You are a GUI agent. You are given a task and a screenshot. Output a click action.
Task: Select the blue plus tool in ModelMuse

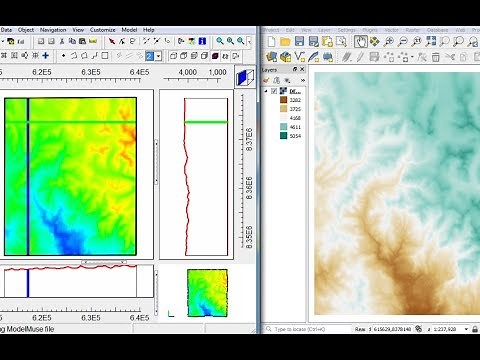pyautogui.click(x=46, y=56)
